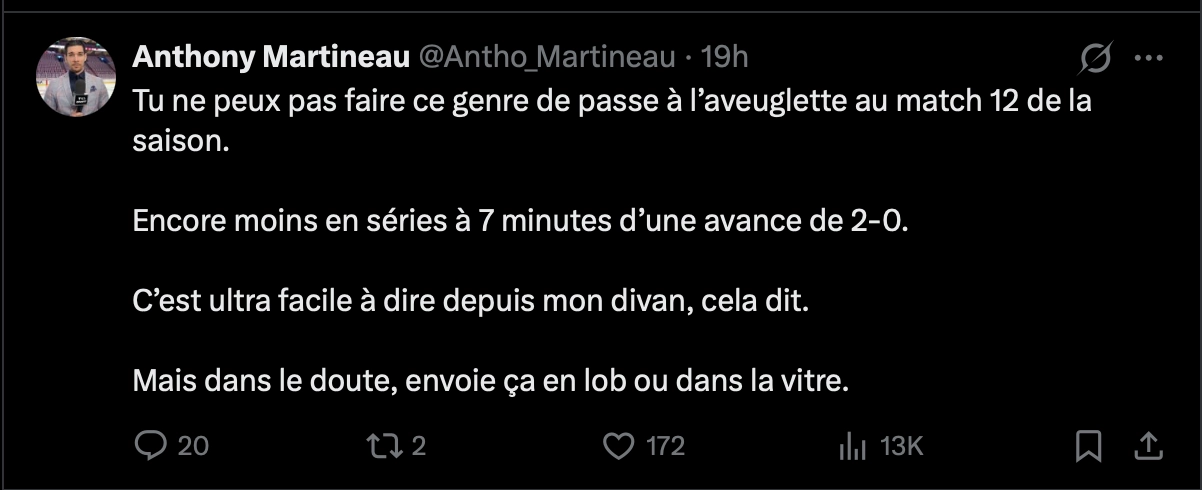Click the repost count of 2
The image size is (1202, 490).
(x=418, y=446)
